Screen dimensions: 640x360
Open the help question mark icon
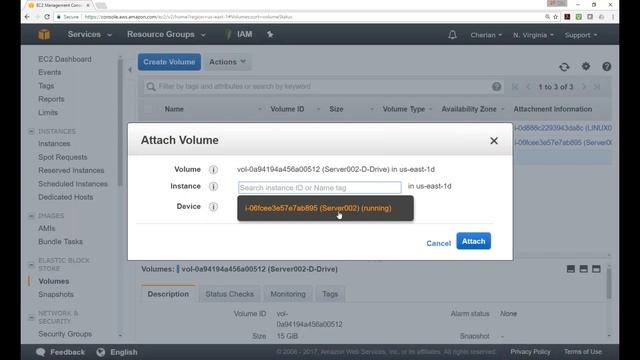(607, 67)
